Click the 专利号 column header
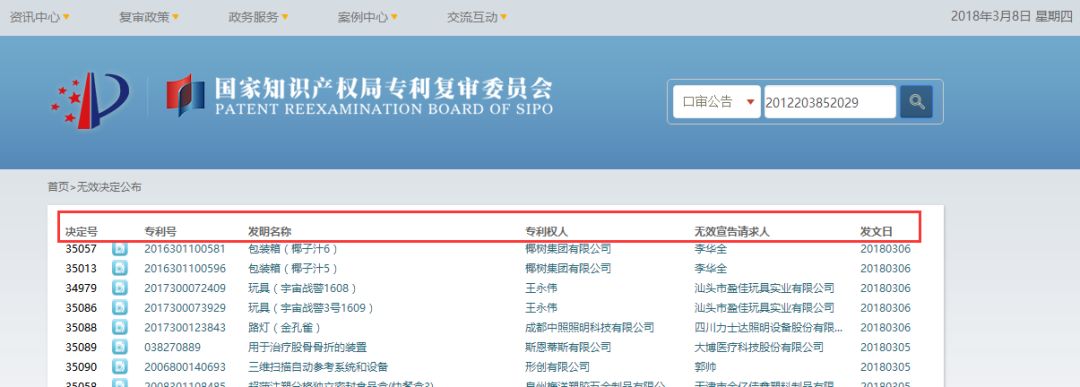The height and width of the screenshot is (387, 1080). [x=160, y=232]
